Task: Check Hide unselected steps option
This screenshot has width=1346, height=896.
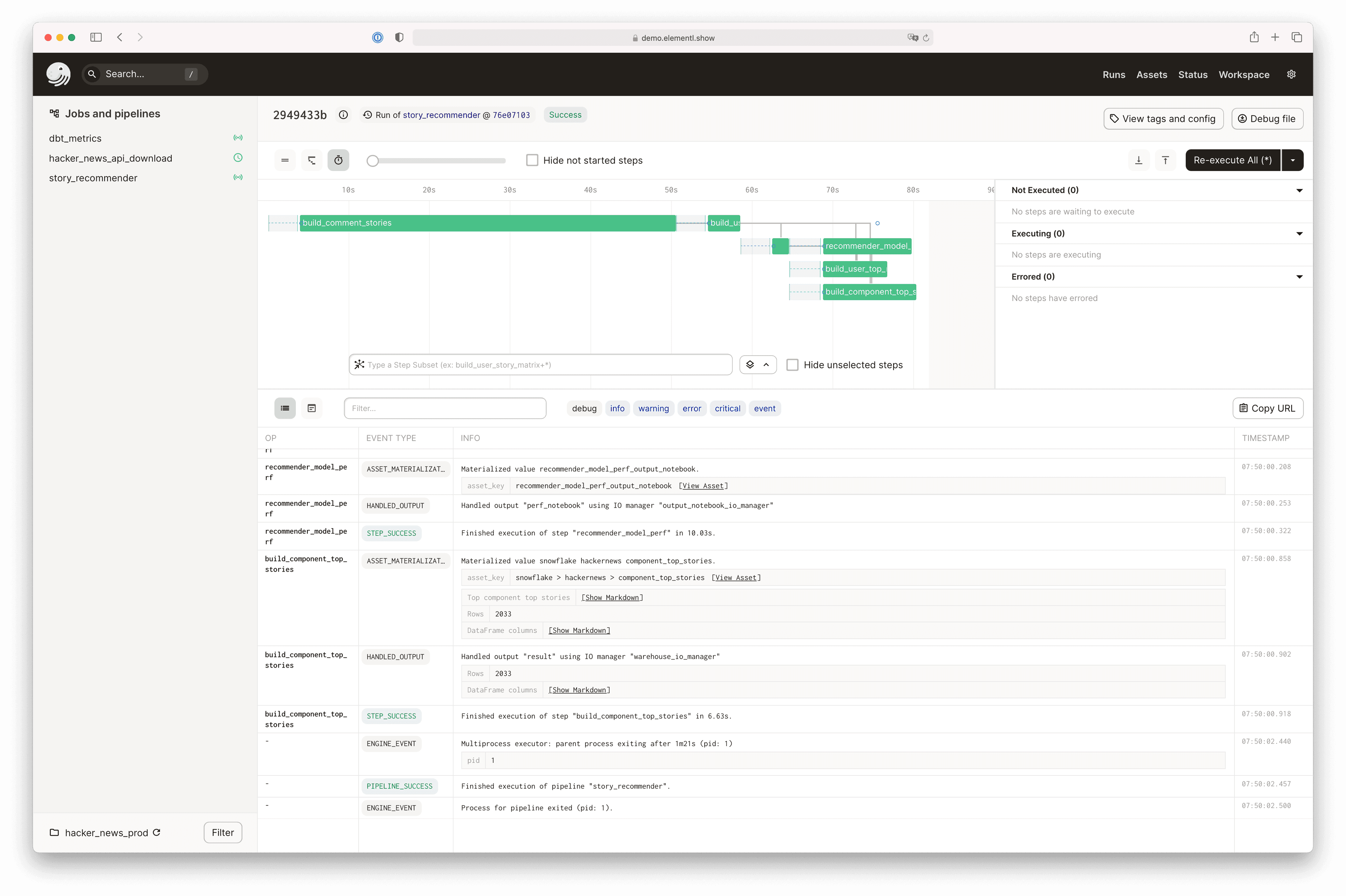Action: pos(792,364)
